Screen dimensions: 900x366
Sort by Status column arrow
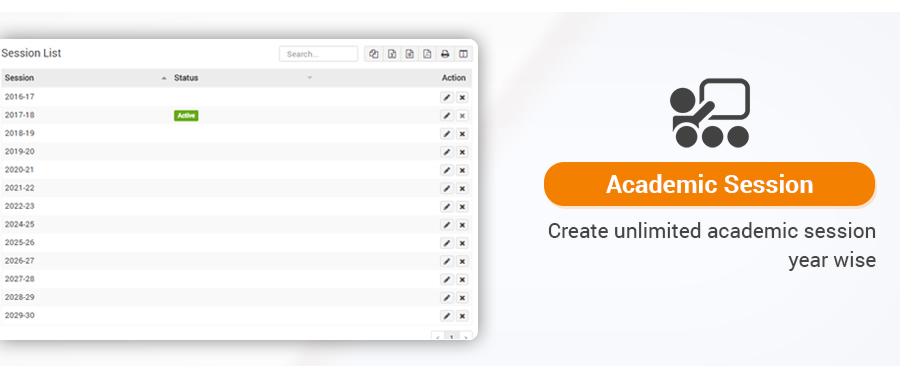pyautogui.click(x=310, y=78)
